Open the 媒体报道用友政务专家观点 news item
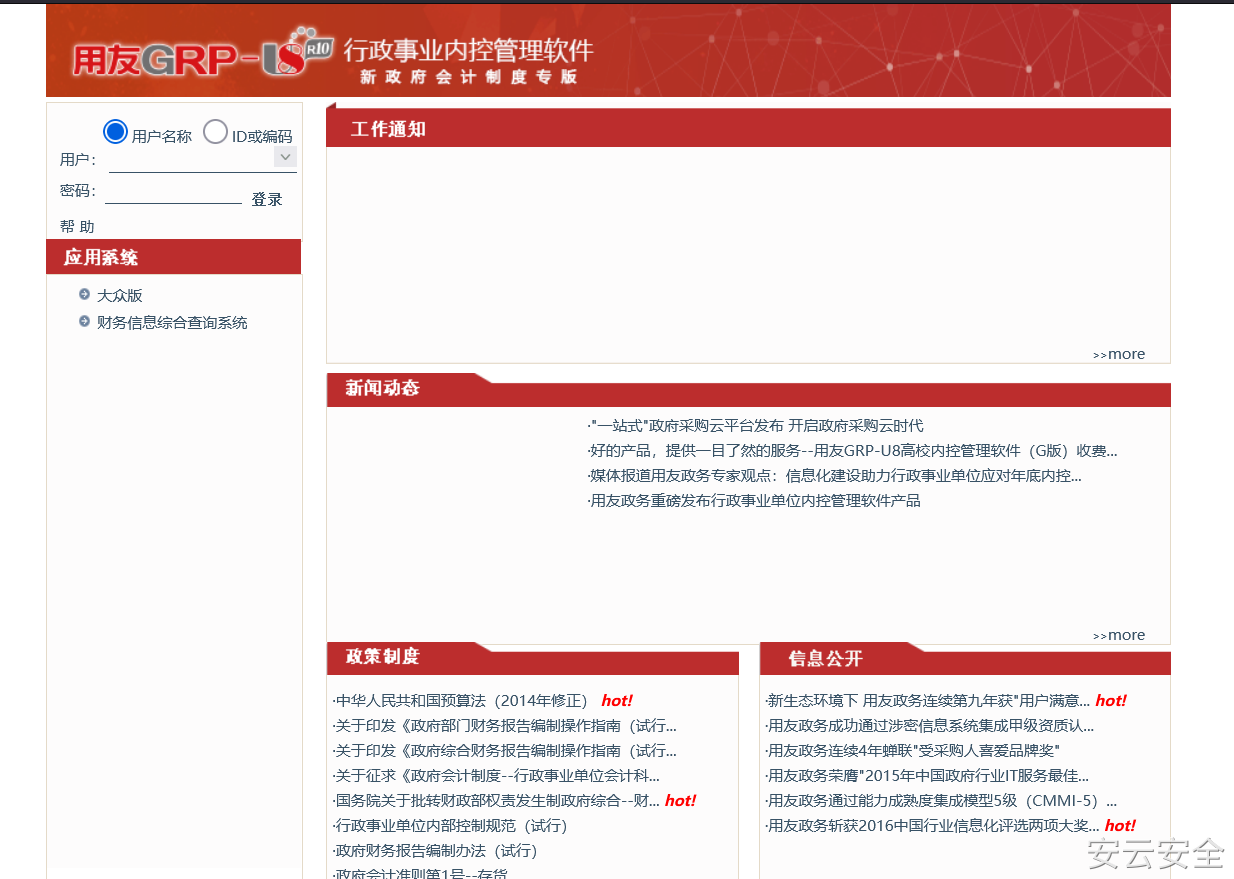 834,476
